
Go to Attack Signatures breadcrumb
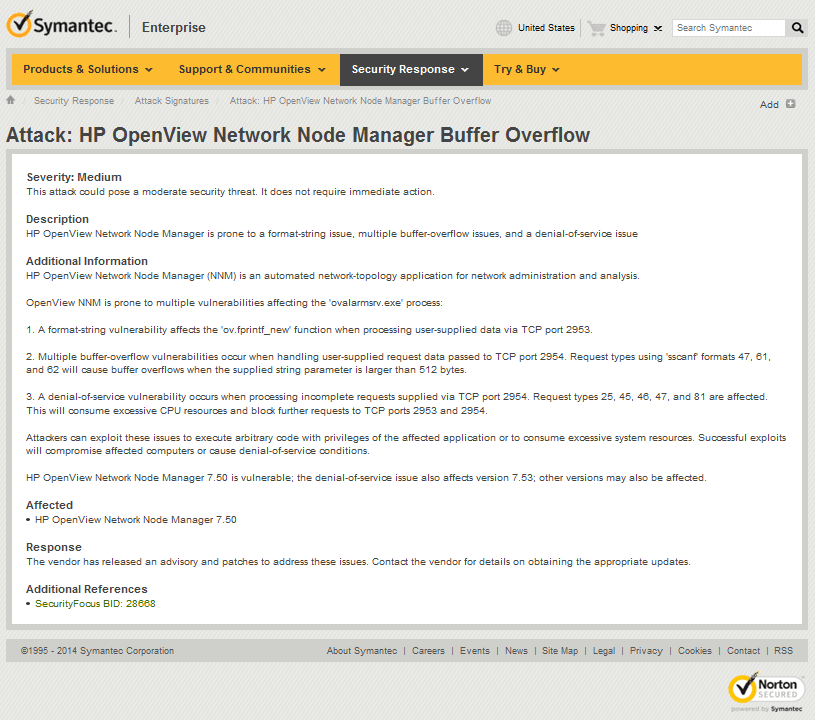tap(172, 100)
